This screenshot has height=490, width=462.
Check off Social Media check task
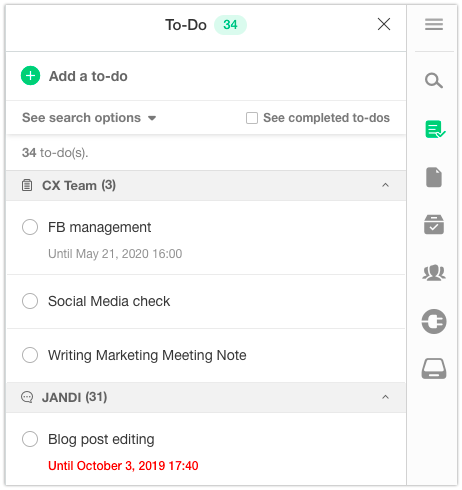coord(30,301)
